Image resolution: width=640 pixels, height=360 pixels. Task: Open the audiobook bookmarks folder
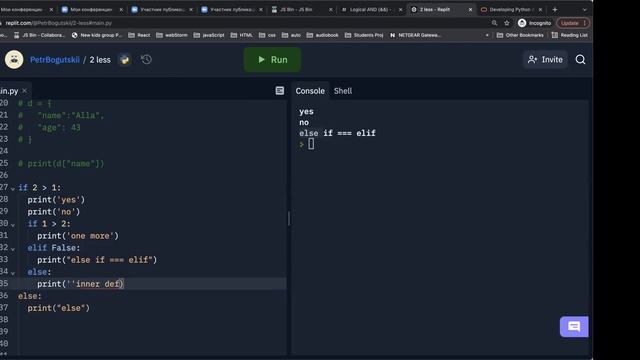[x=322, y=35]
